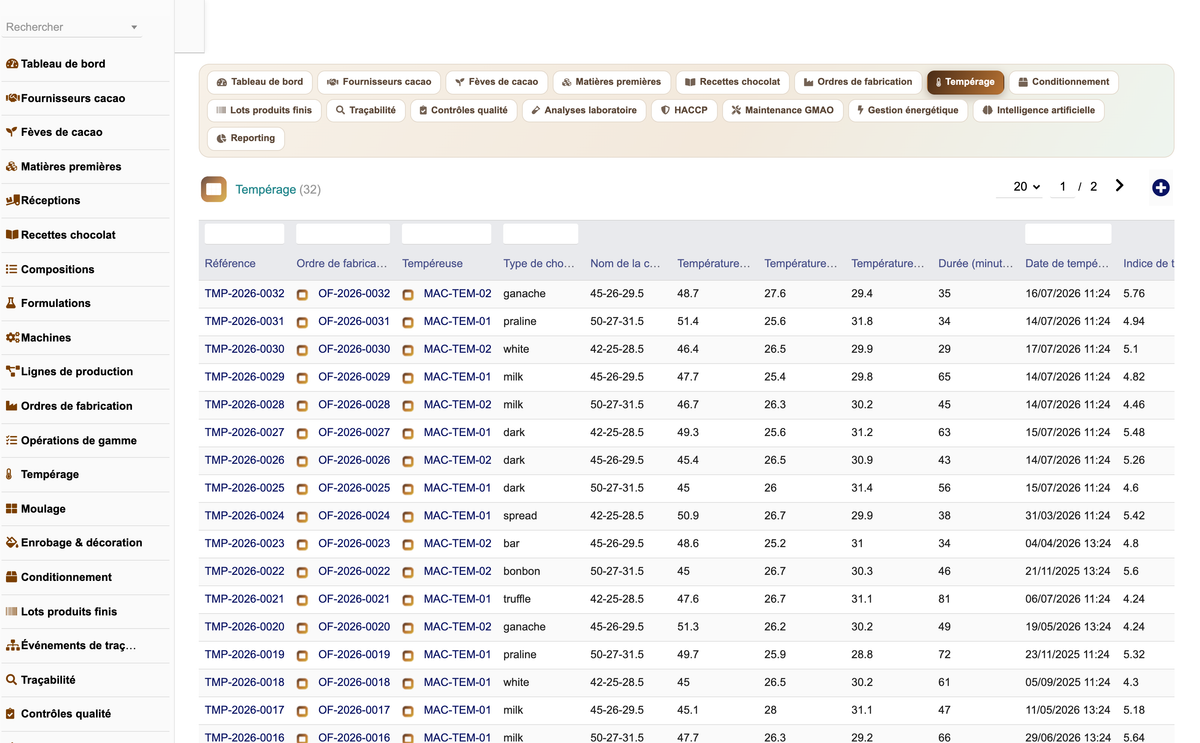Viewport: 1200px width, 743px height.
Task: Open Intelligence artificielle tab
Action: pos(1038,110)
